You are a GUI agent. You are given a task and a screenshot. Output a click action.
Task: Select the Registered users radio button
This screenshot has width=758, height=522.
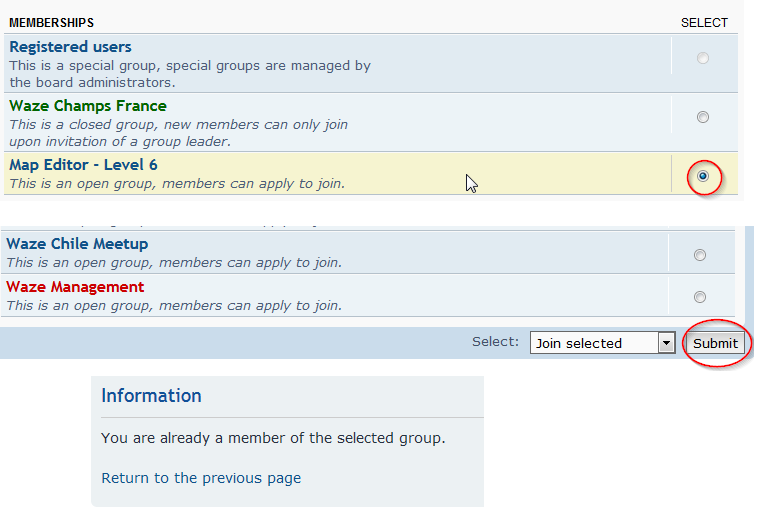702,58
